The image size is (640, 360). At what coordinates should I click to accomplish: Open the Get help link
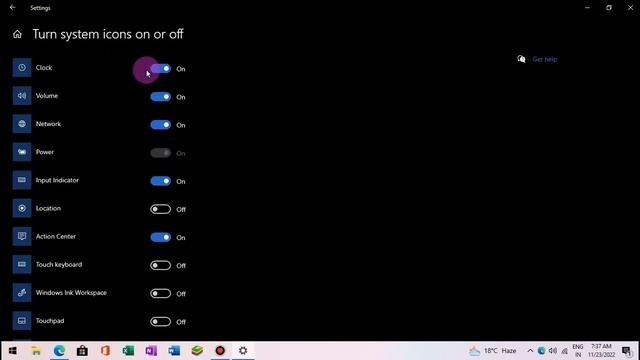544,59
